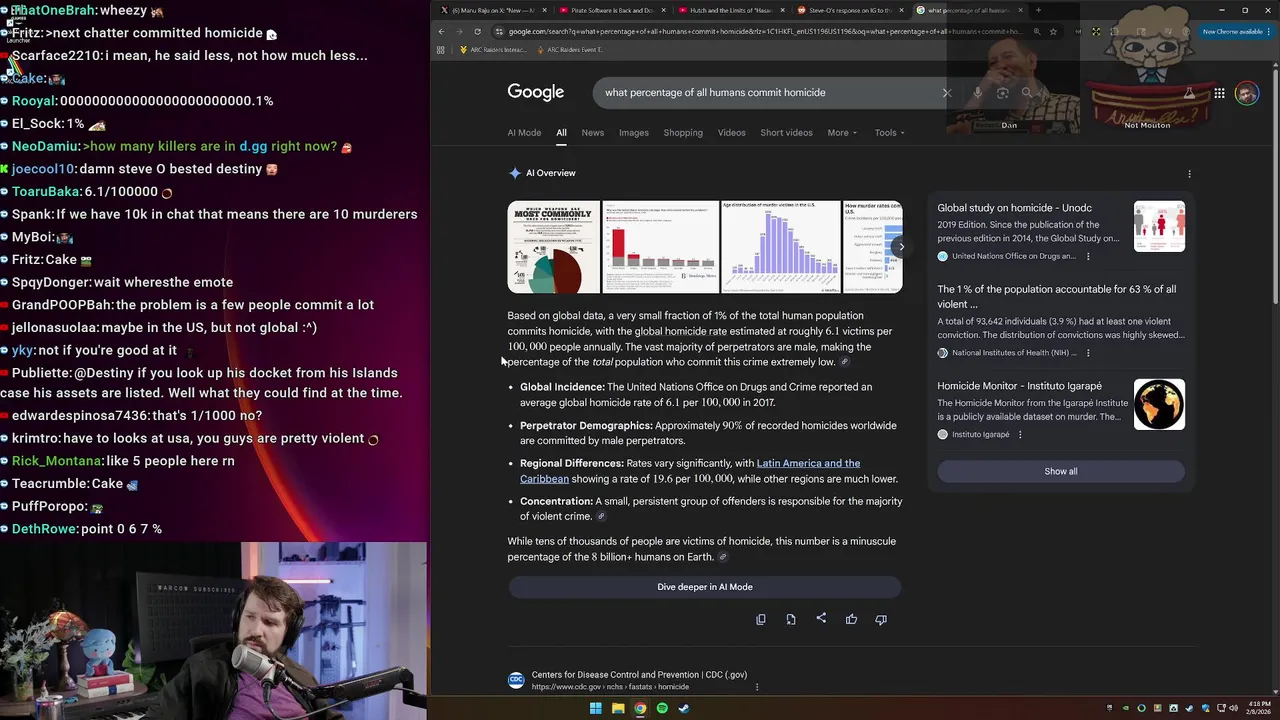Switch to 'Manu Raju on X' tab
The width and height of the screenshot is (1280, 720).
pyautogui.click(x=493, y=10)
